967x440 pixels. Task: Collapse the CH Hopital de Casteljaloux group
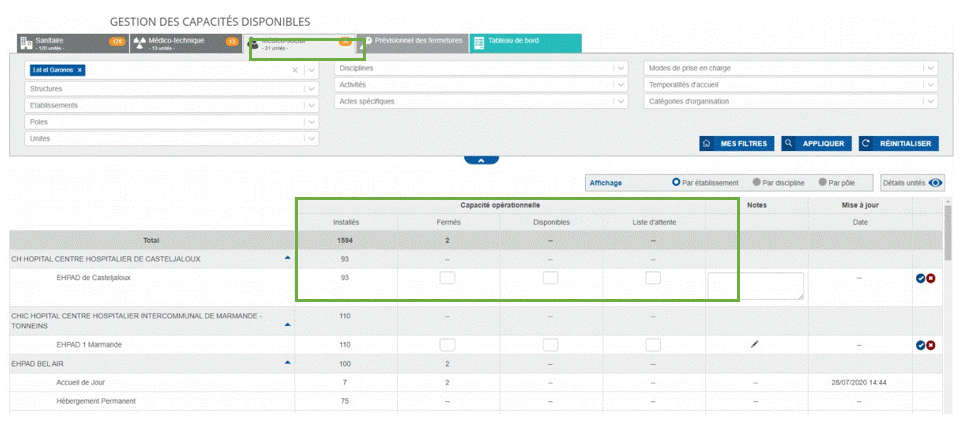coord(287,258)
